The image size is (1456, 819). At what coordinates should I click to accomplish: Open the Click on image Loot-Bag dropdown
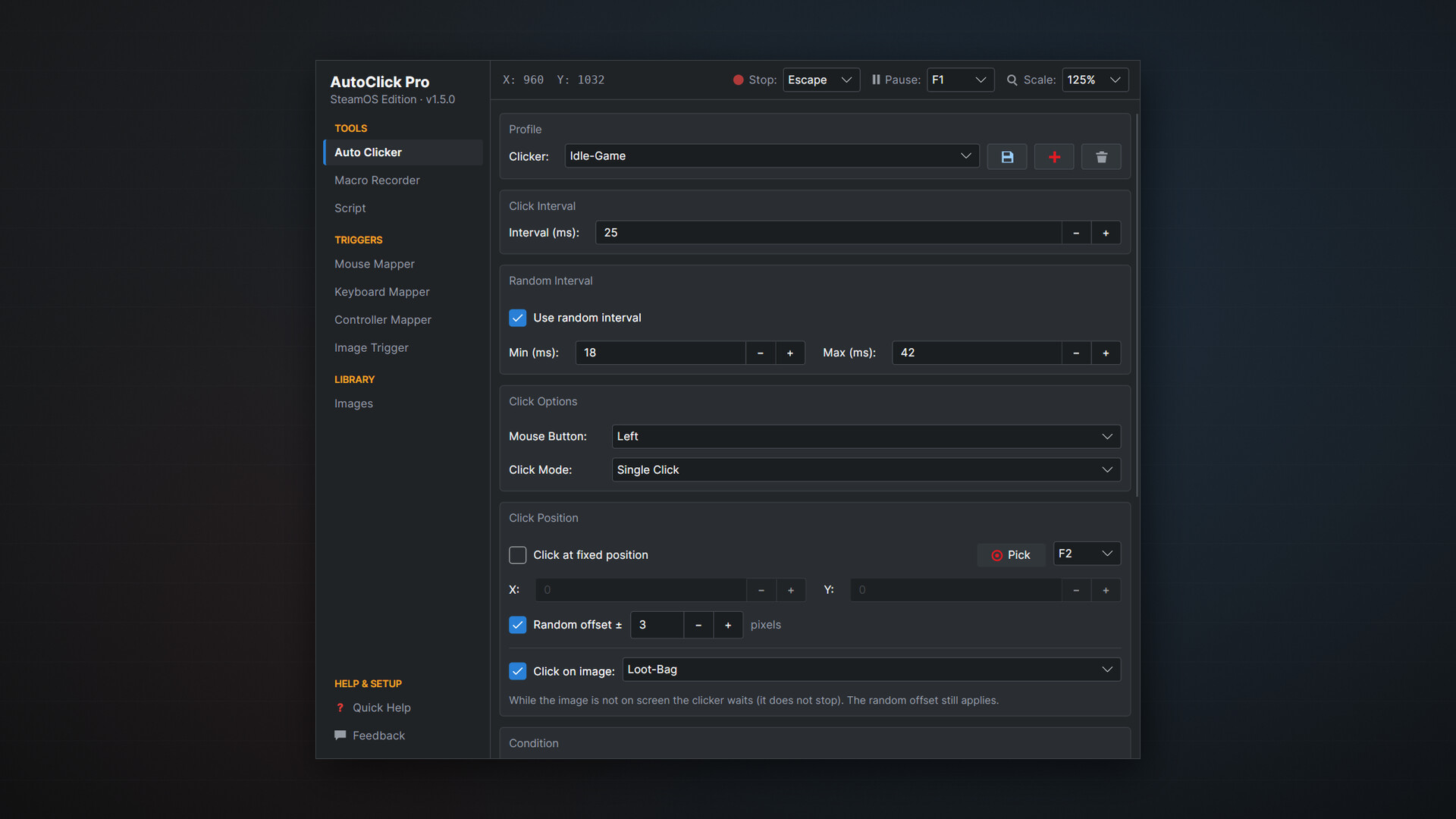click(x=871, y=670)
